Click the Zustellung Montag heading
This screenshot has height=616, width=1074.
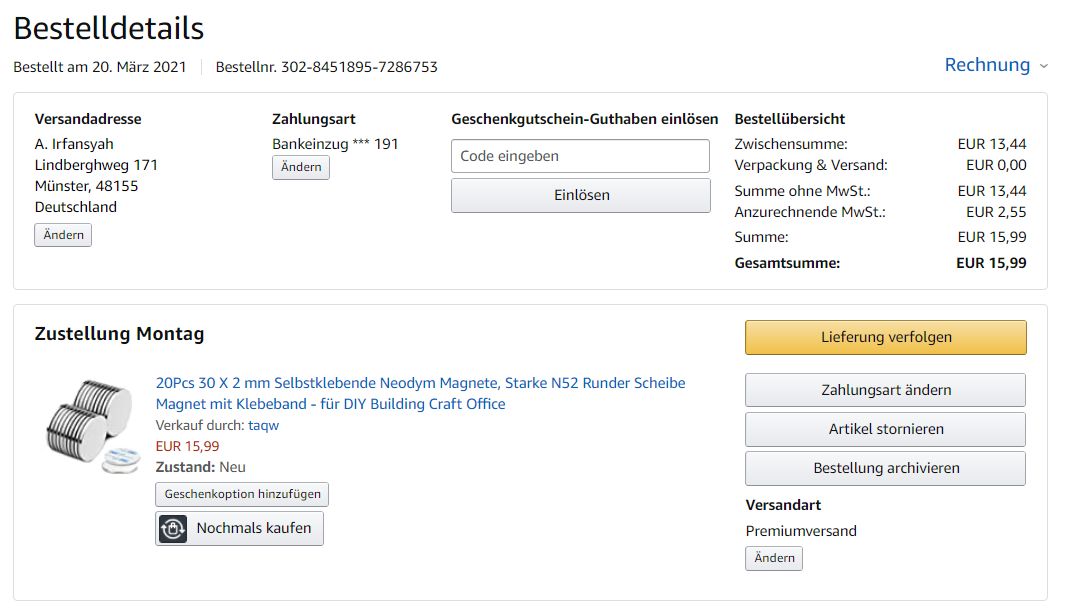[119, 334]
